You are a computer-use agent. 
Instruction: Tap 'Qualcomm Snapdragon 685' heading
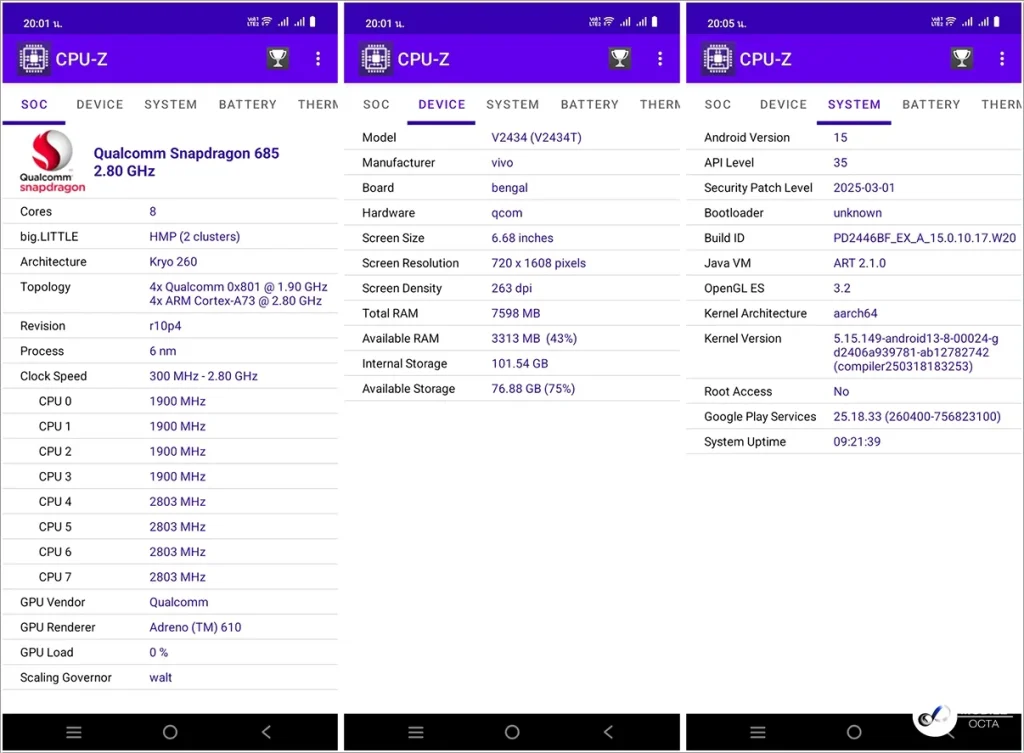[186, 153]
